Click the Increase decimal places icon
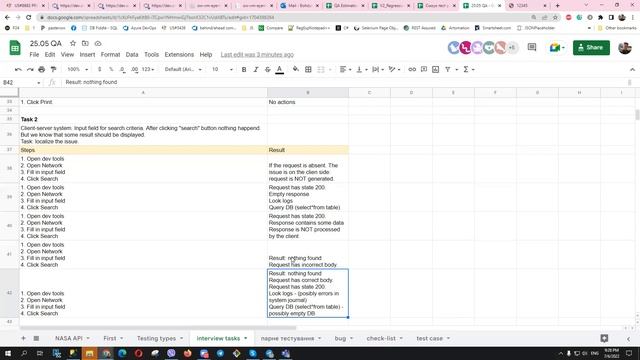Screen dimensions: 640x360 click(x=134, y=69)
